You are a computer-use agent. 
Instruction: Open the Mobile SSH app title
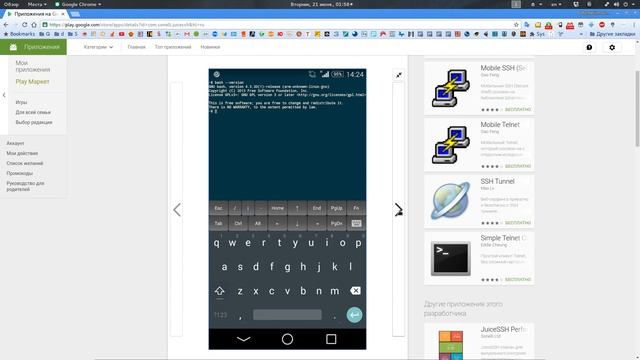[503, 68]
